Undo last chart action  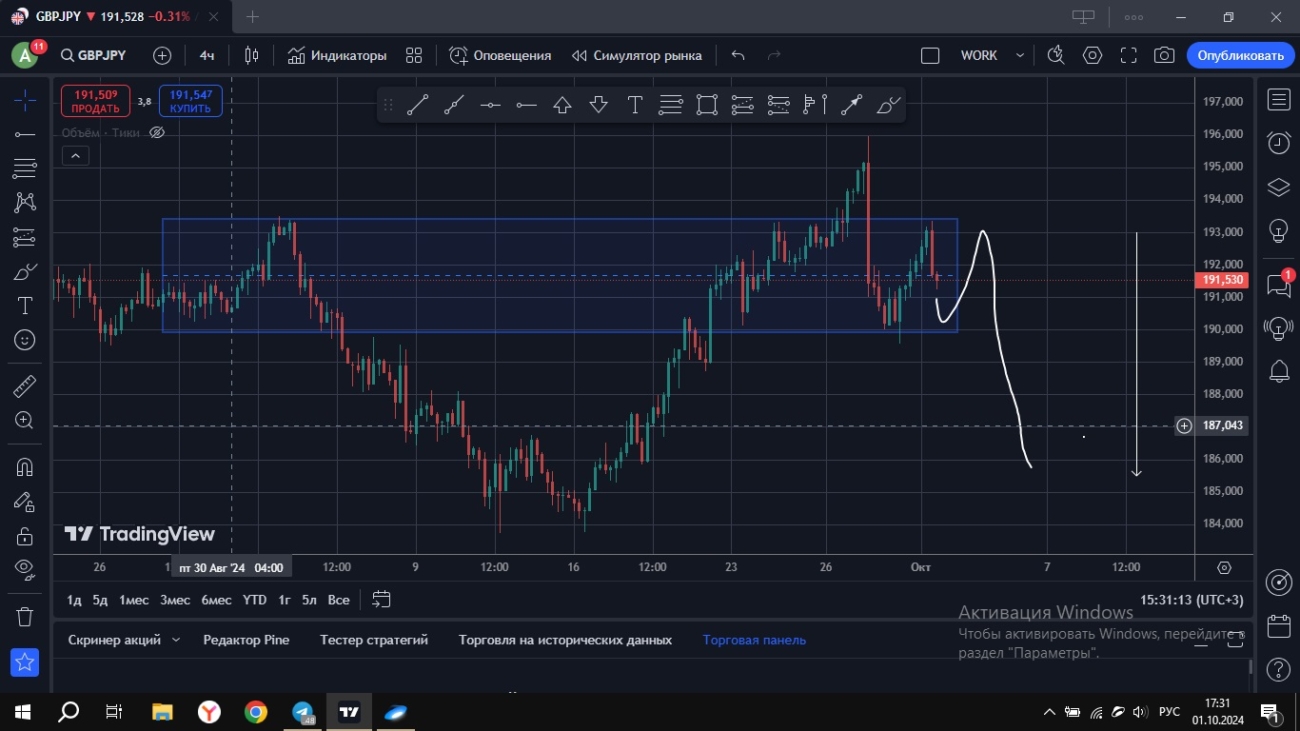click(x=738, y=55)
